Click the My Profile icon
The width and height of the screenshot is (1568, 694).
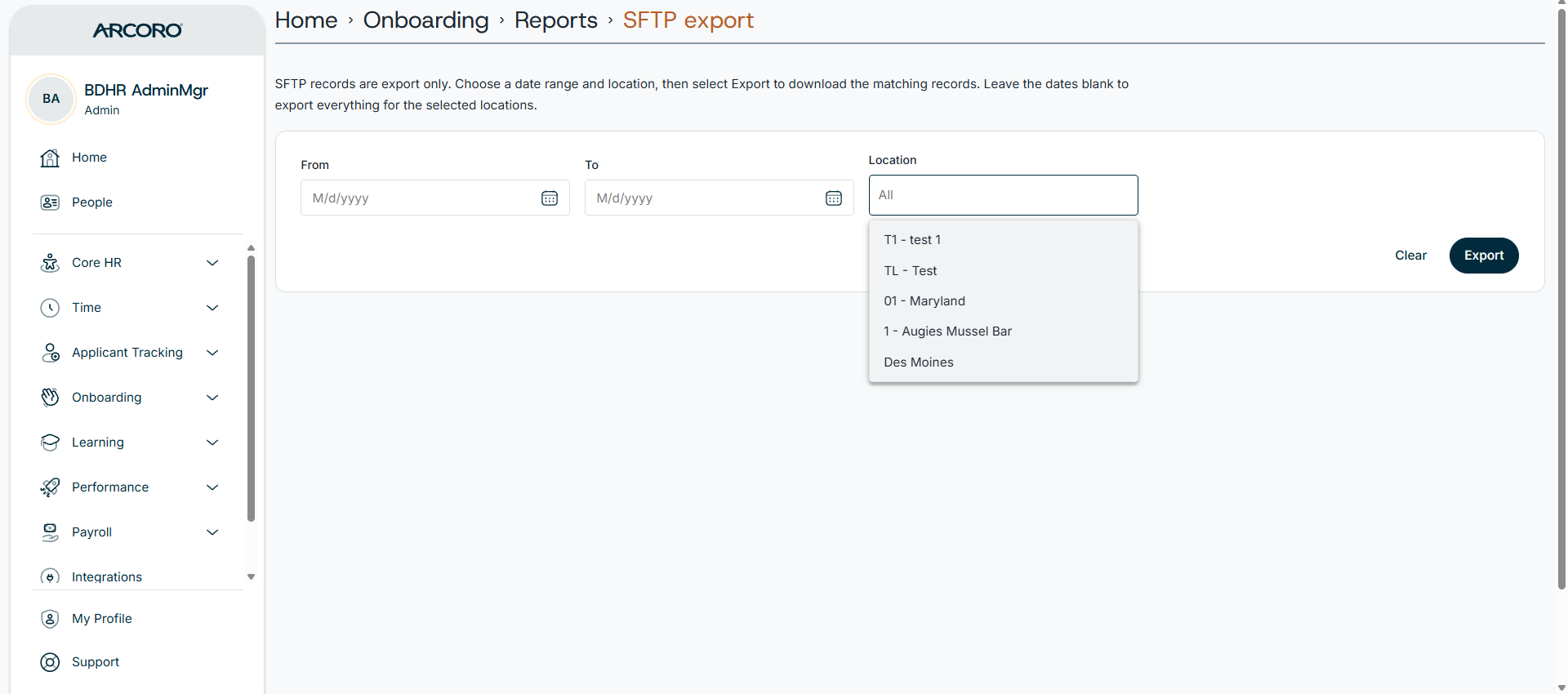pyautogui.click(x=50, y=619)
